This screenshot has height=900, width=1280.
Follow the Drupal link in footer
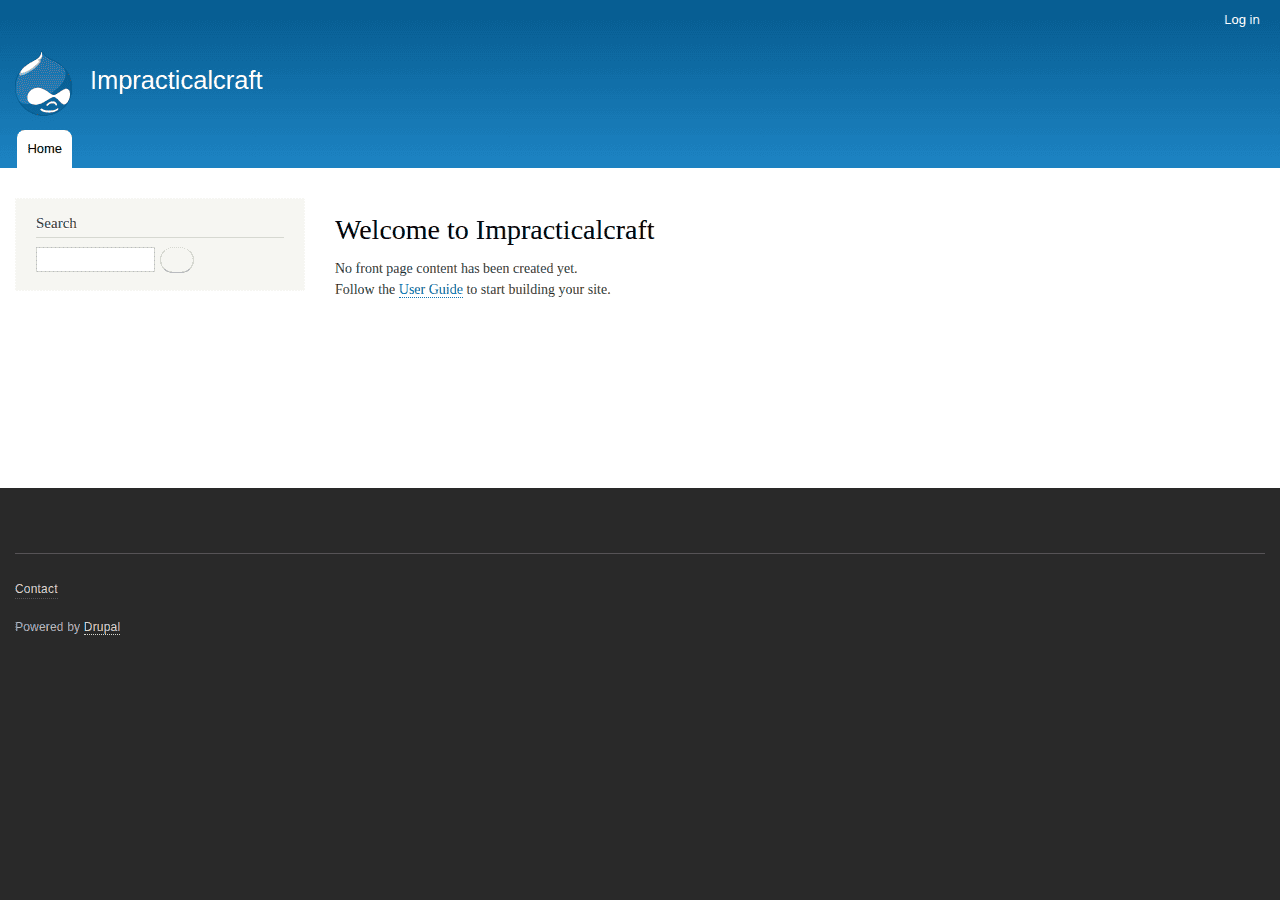pyautogui.click(x=102, y=627)
